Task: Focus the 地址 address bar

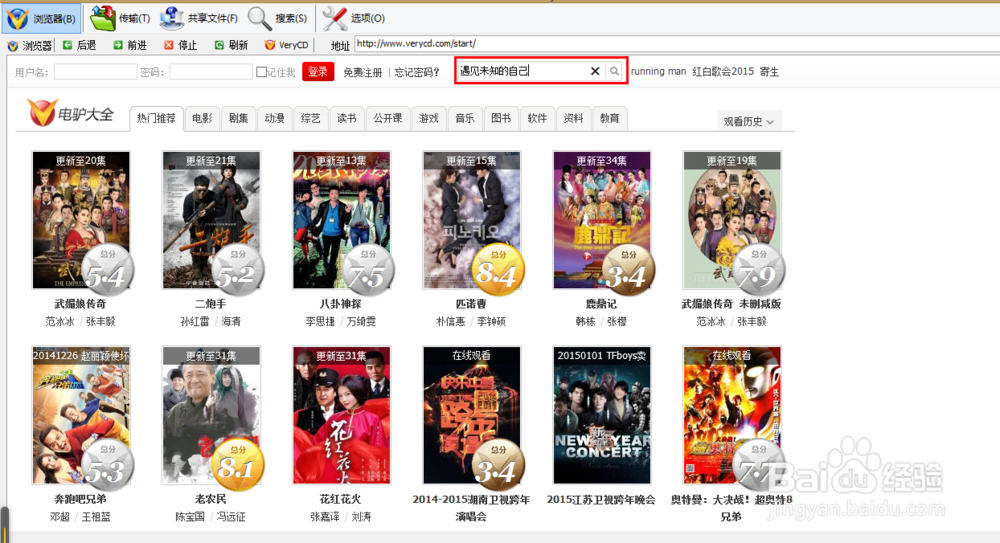Action: (x=676, y=44)
